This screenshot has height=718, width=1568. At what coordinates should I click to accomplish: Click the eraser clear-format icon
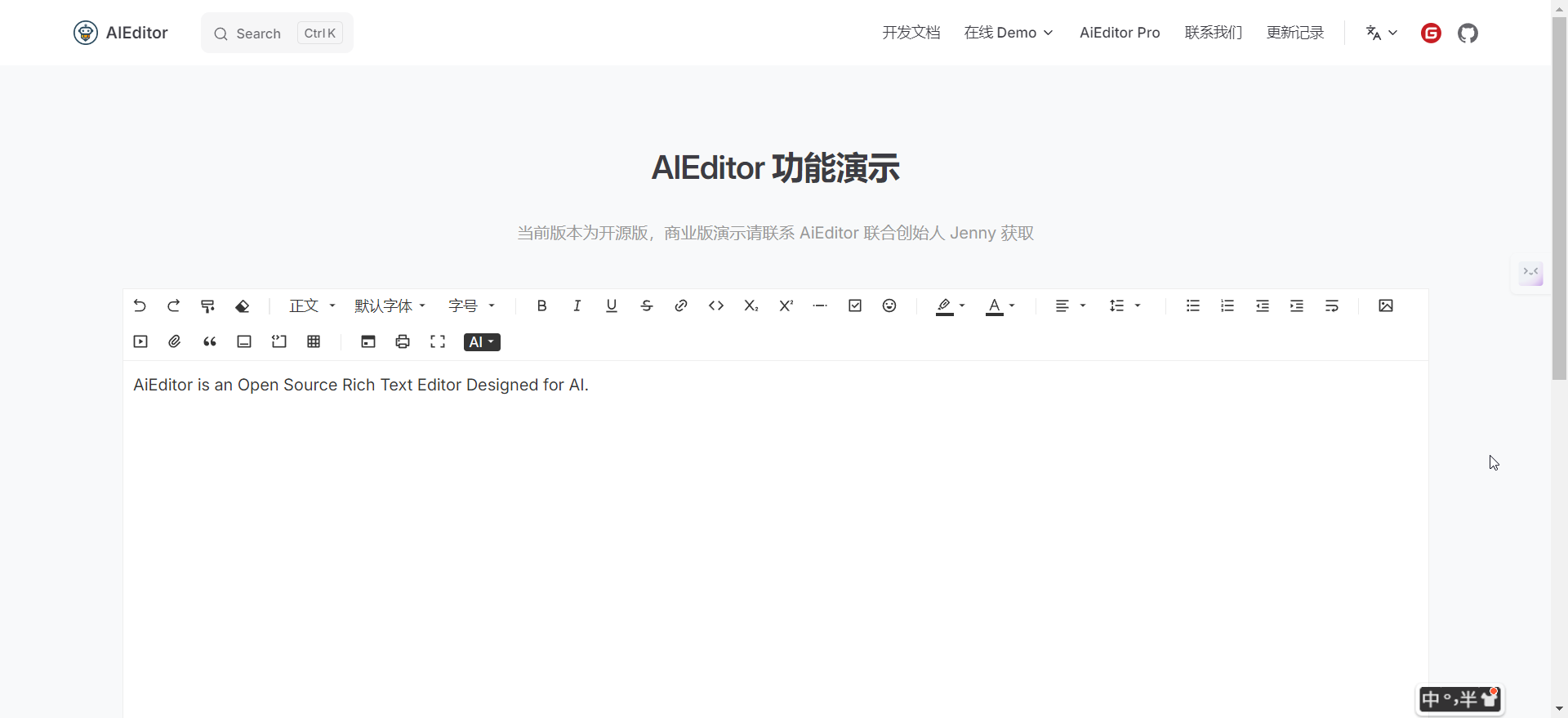click(243, 305)
